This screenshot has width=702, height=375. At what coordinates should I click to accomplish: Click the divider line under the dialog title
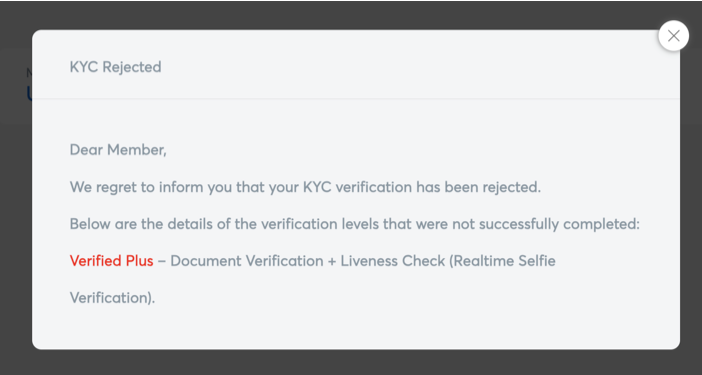[x=356, y=98]
